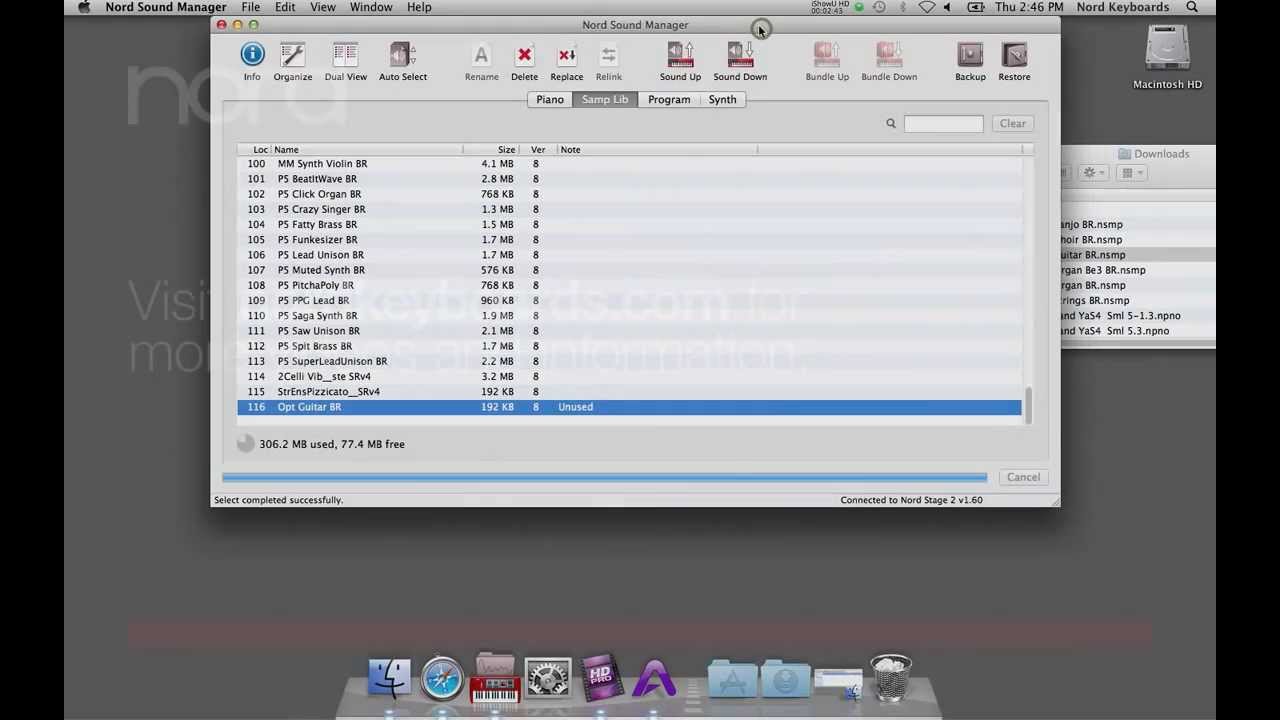Click in the search input field

[943, 123]
